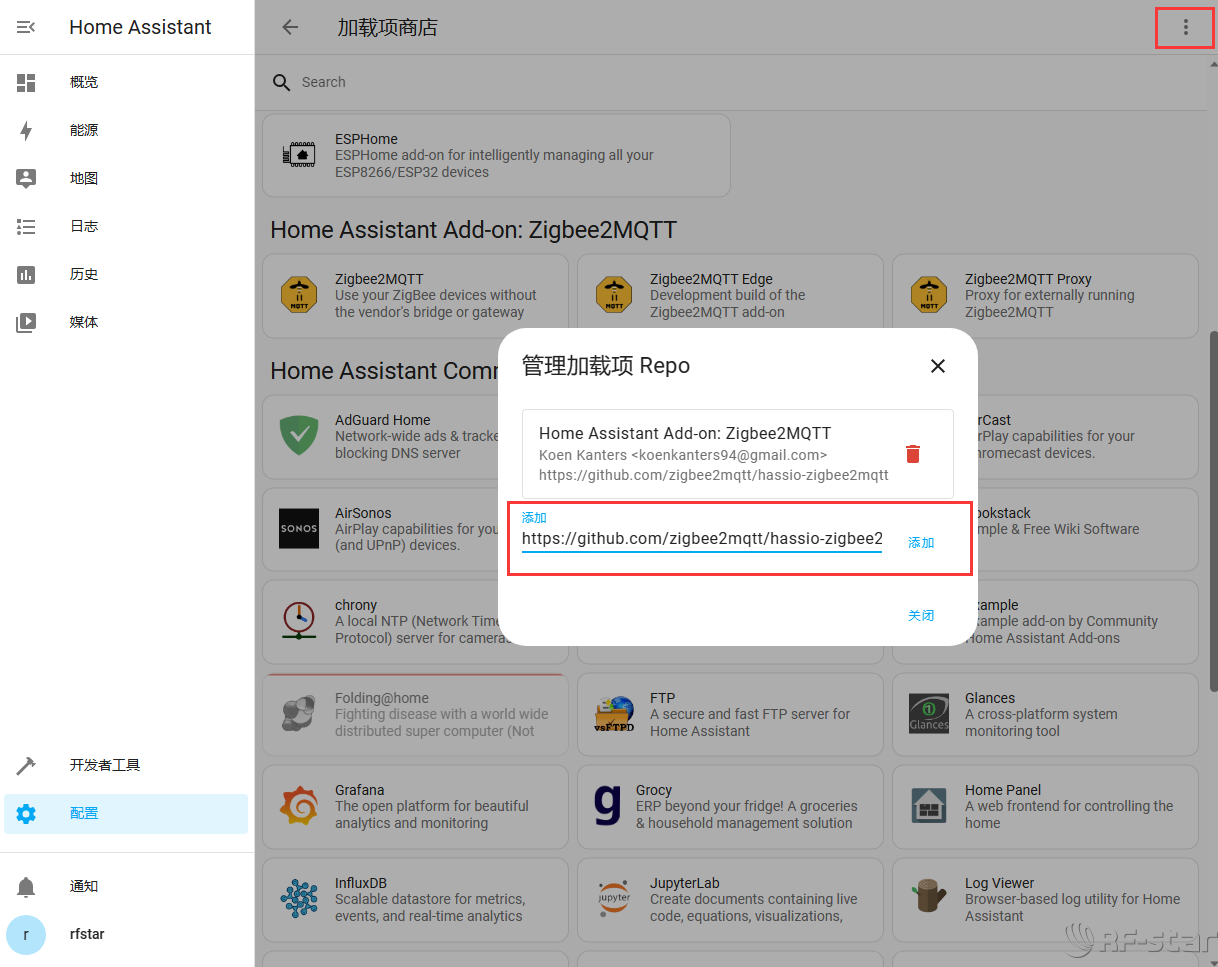Delete the Zigbee2MQTT repository with trash icon
The height and width of the screenshot is (967, 1218).
click(x=912, y=454)
